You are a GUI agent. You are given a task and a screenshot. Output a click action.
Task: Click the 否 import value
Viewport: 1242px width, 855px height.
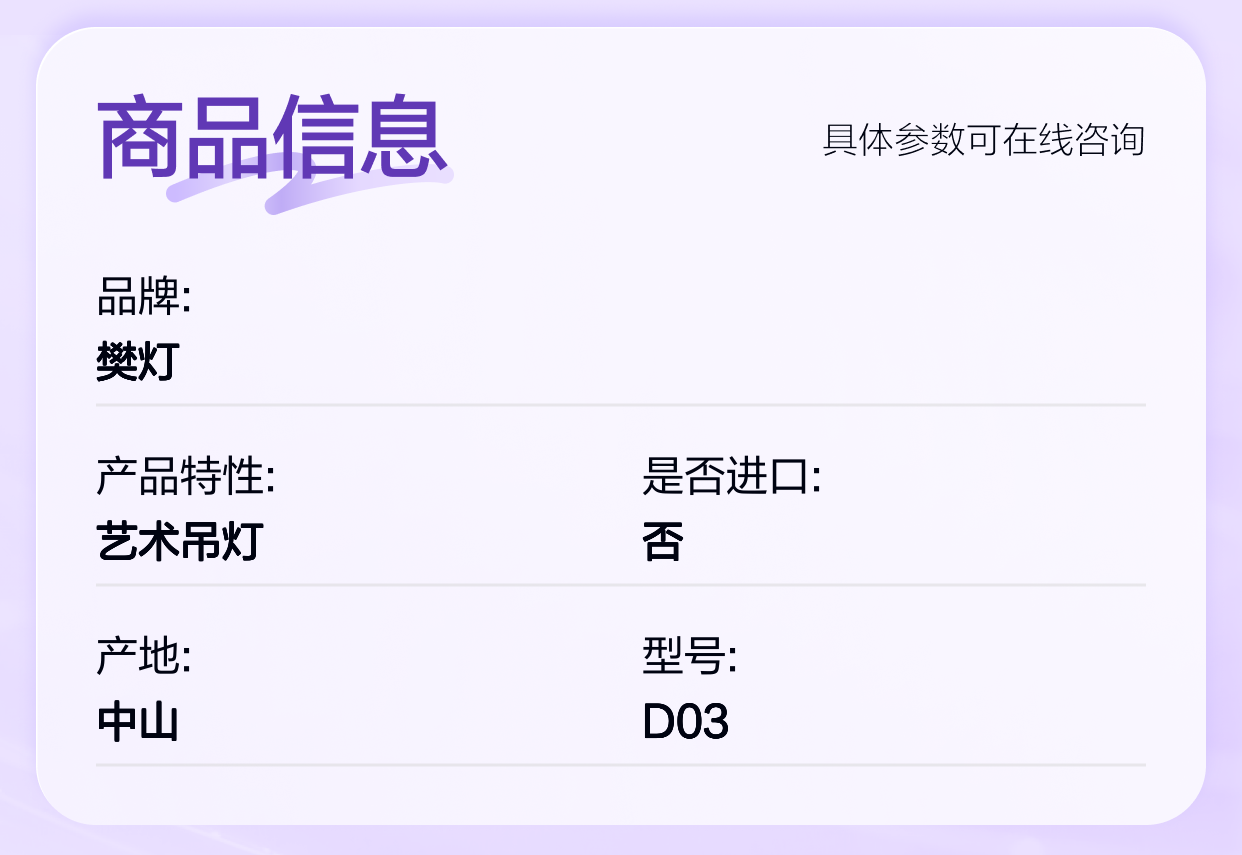tap(663, 541)
